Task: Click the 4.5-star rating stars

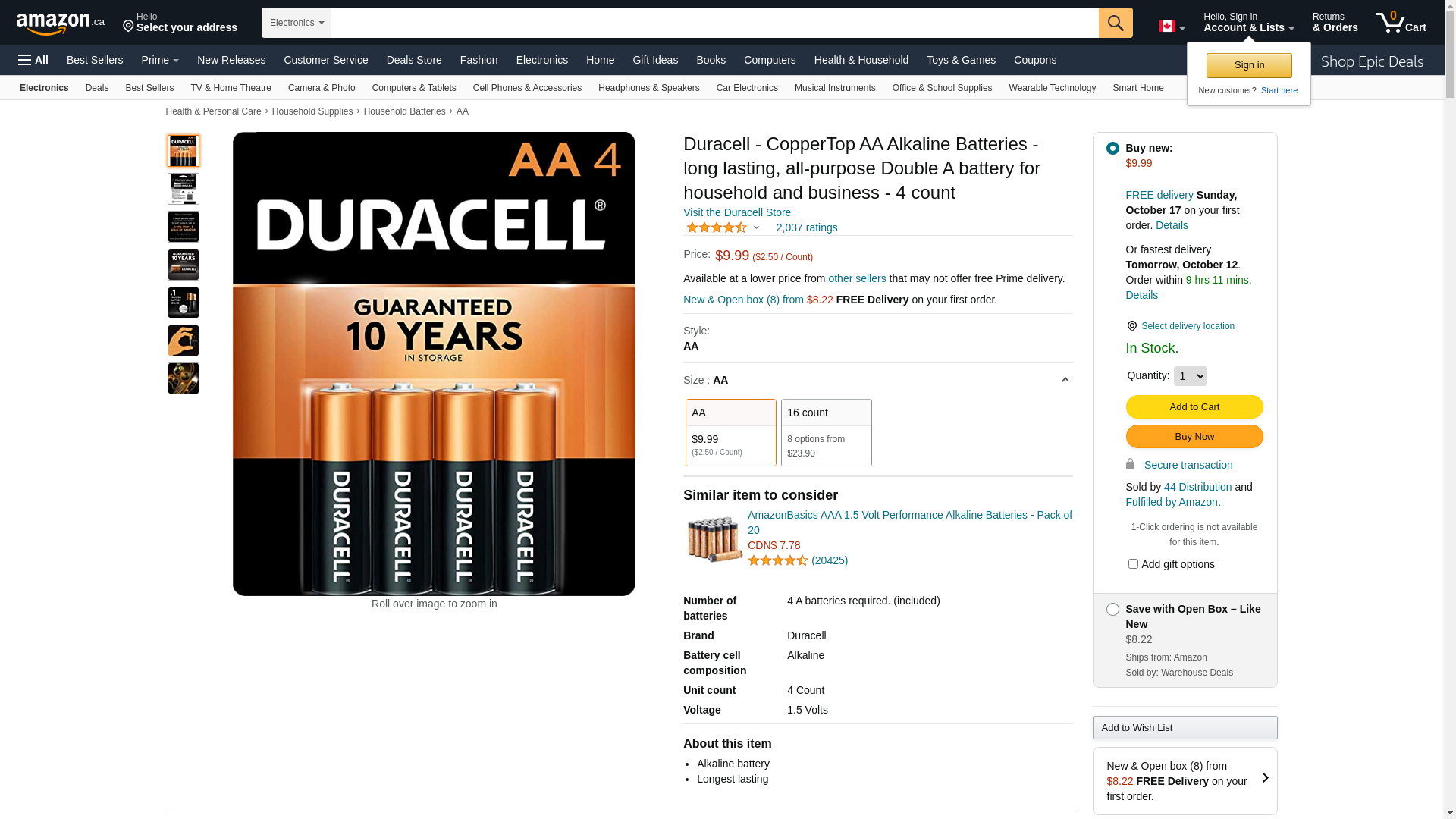Action: tap(717, 227)
